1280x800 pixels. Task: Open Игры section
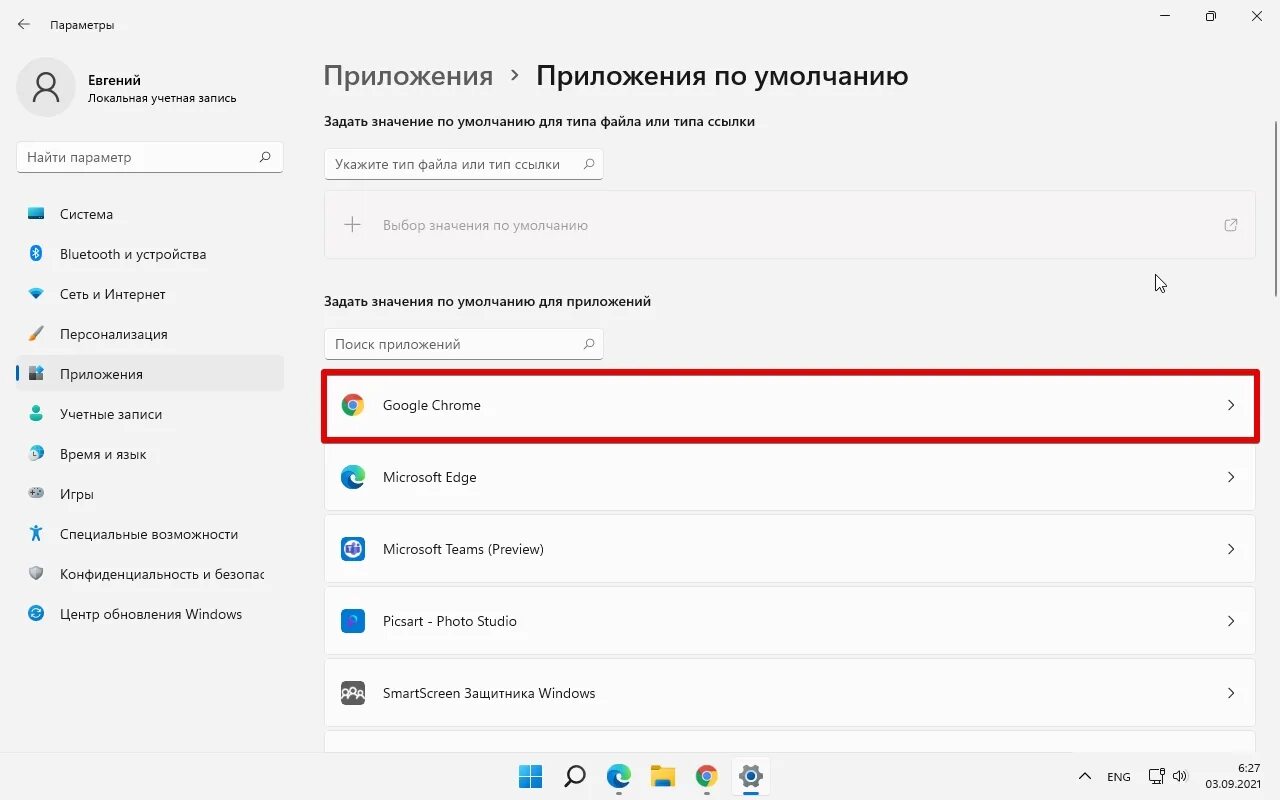(150, 494)
